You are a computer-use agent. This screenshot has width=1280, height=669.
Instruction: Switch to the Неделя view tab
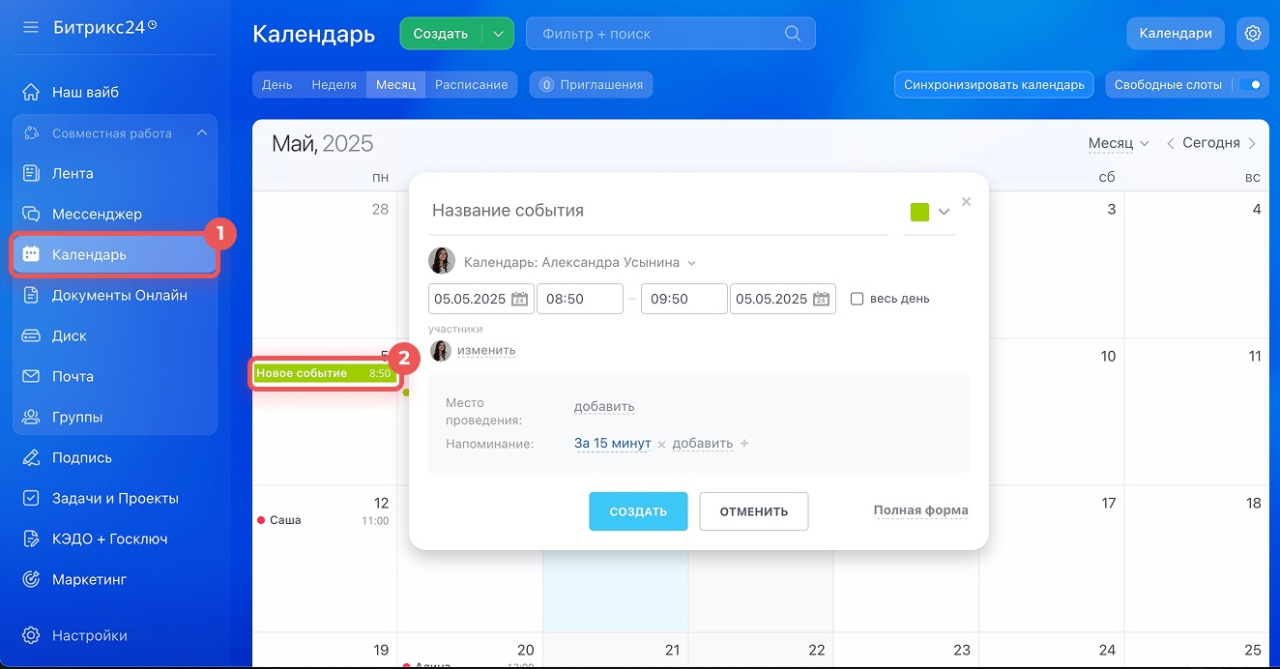tap(334, 85)
